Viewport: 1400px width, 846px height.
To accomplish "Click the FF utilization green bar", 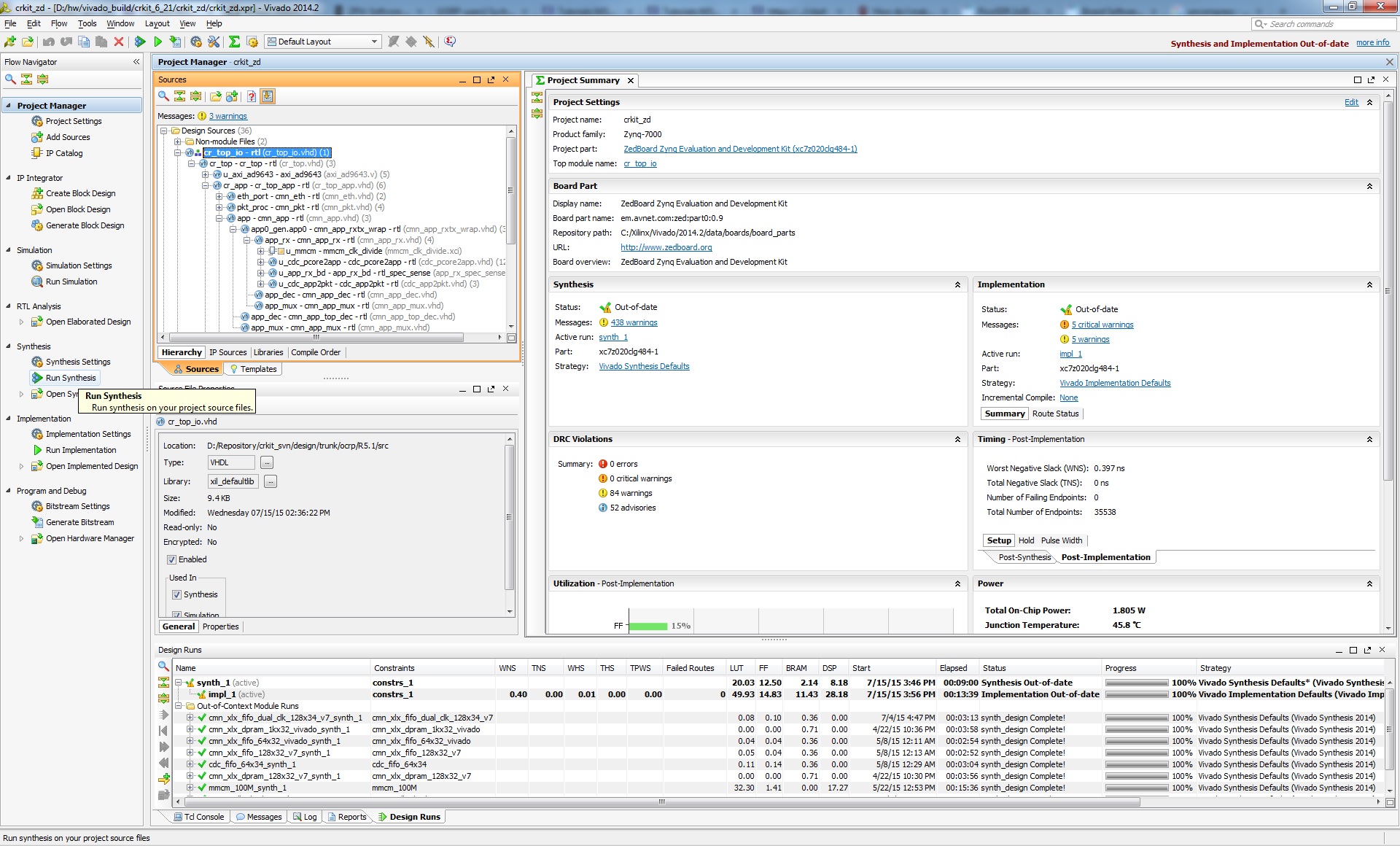I will coord(647,626).
